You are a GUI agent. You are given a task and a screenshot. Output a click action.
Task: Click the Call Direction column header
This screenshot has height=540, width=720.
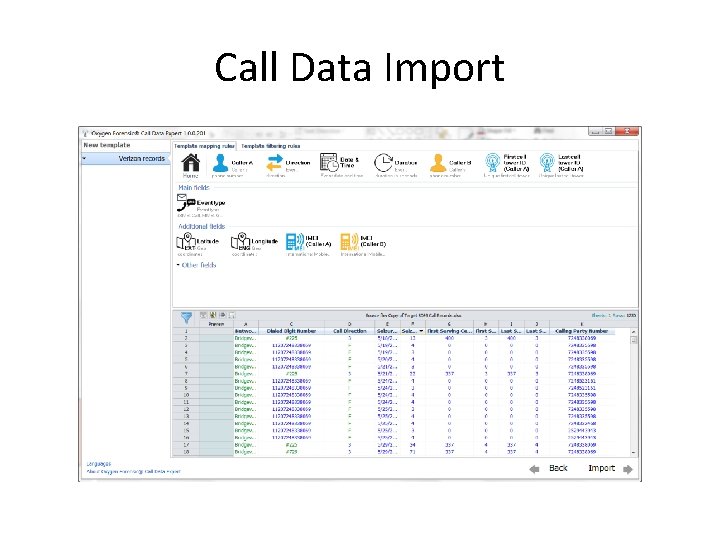tap(349, 331)
